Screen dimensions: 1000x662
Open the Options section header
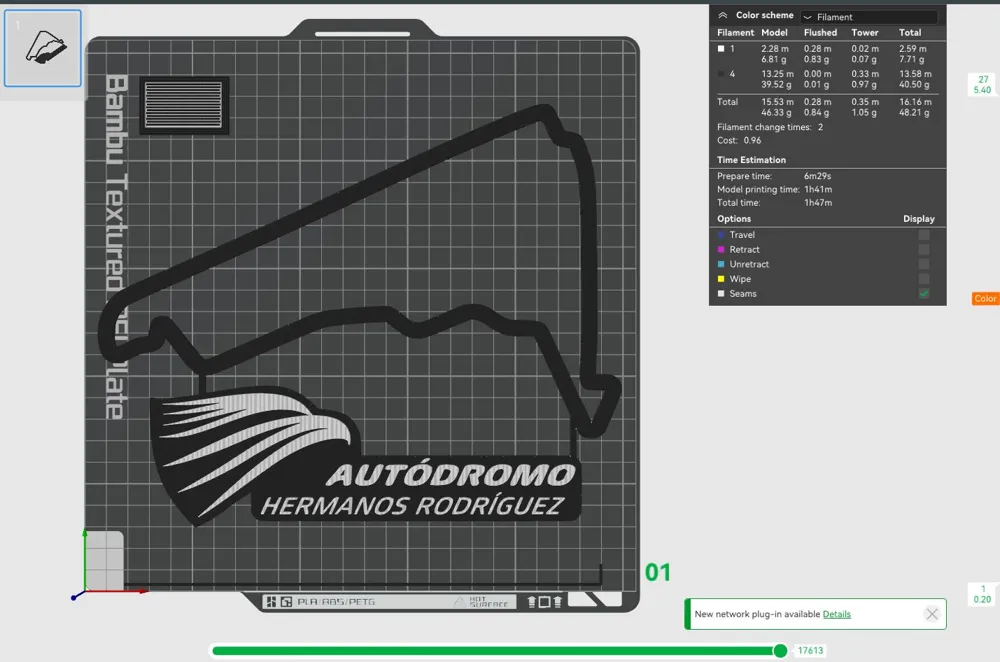735,218
